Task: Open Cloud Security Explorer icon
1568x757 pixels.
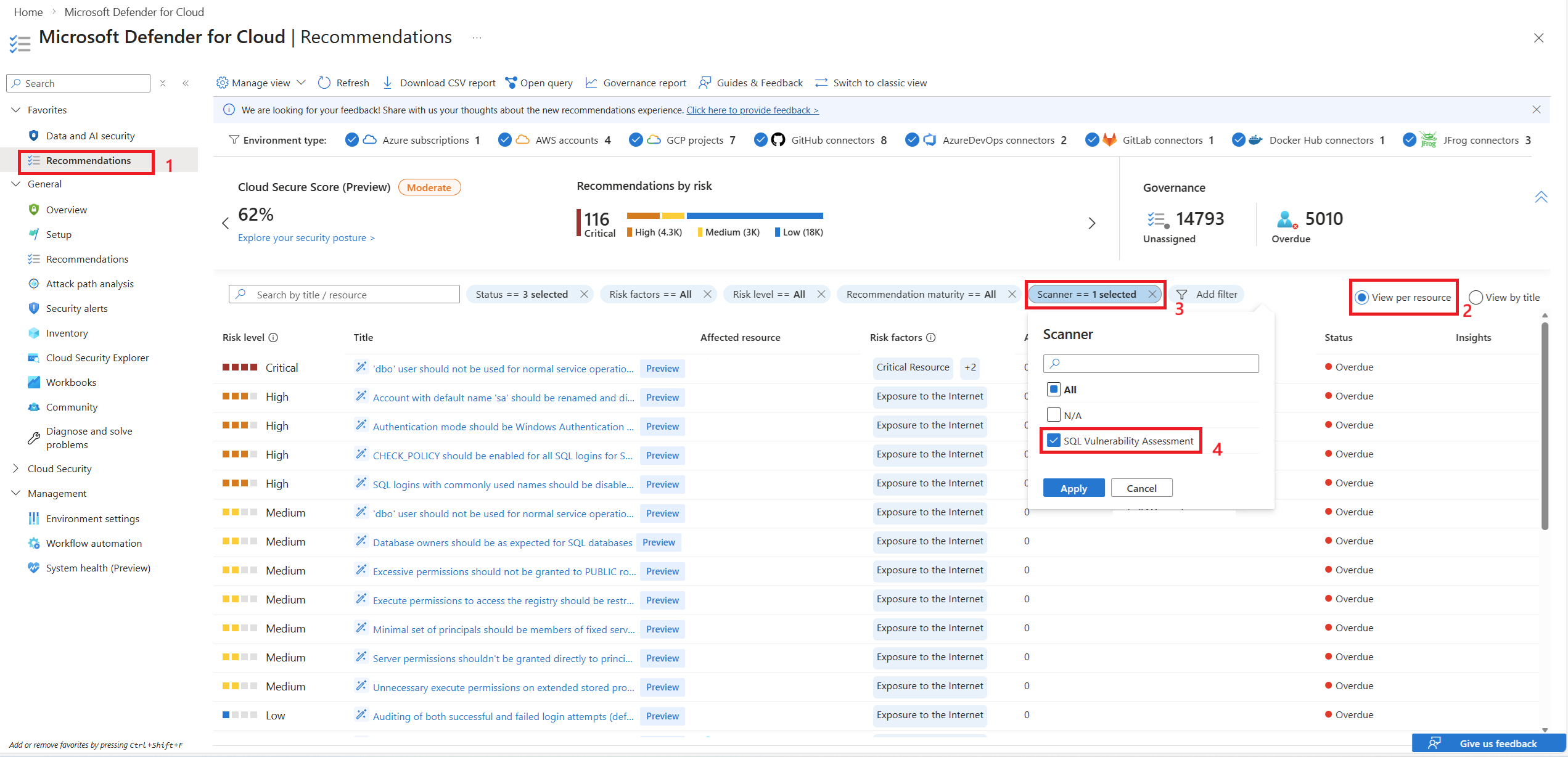Action: pos(34,358)
